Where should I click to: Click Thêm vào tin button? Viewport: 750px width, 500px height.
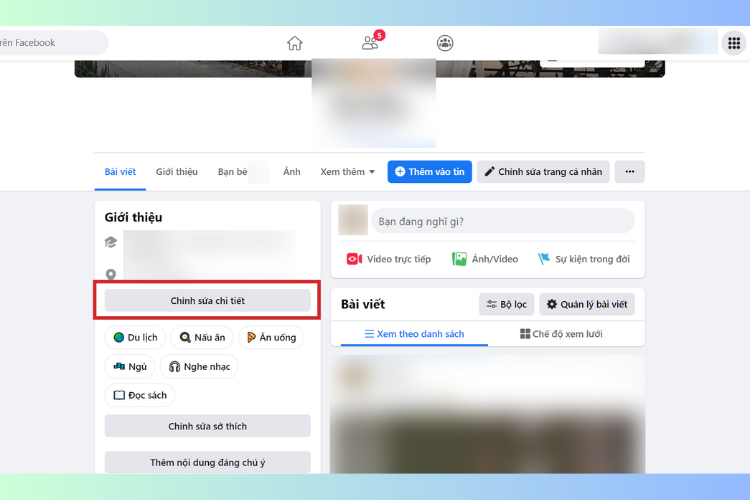point(430,172)
